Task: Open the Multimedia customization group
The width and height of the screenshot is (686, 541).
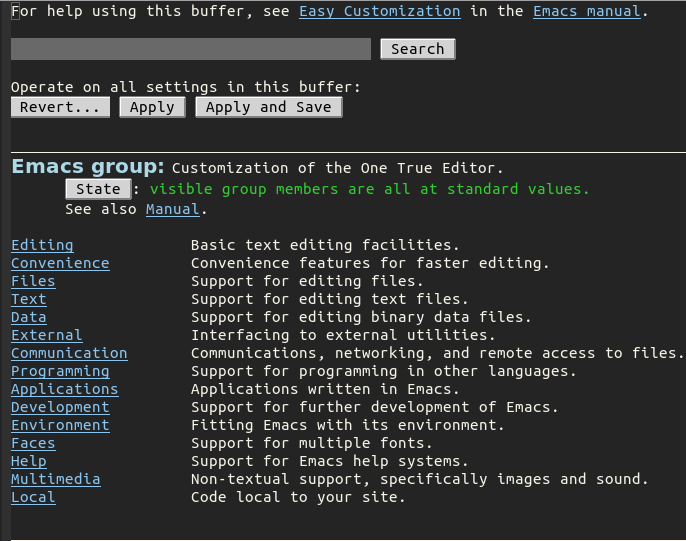Action: pos(56,479)
